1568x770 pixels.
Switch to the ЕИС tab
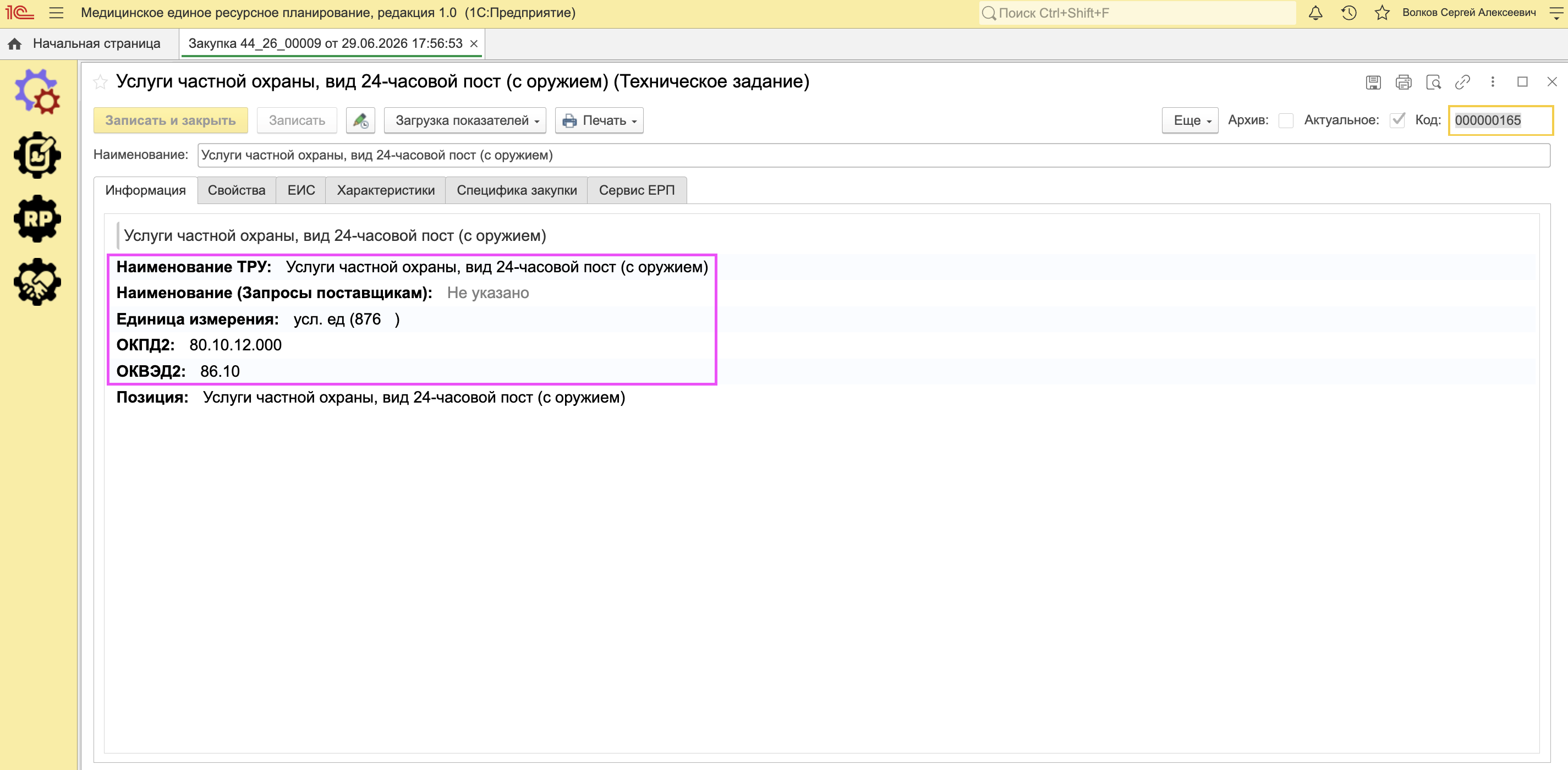pyautogui.click(x=301, y=190)
